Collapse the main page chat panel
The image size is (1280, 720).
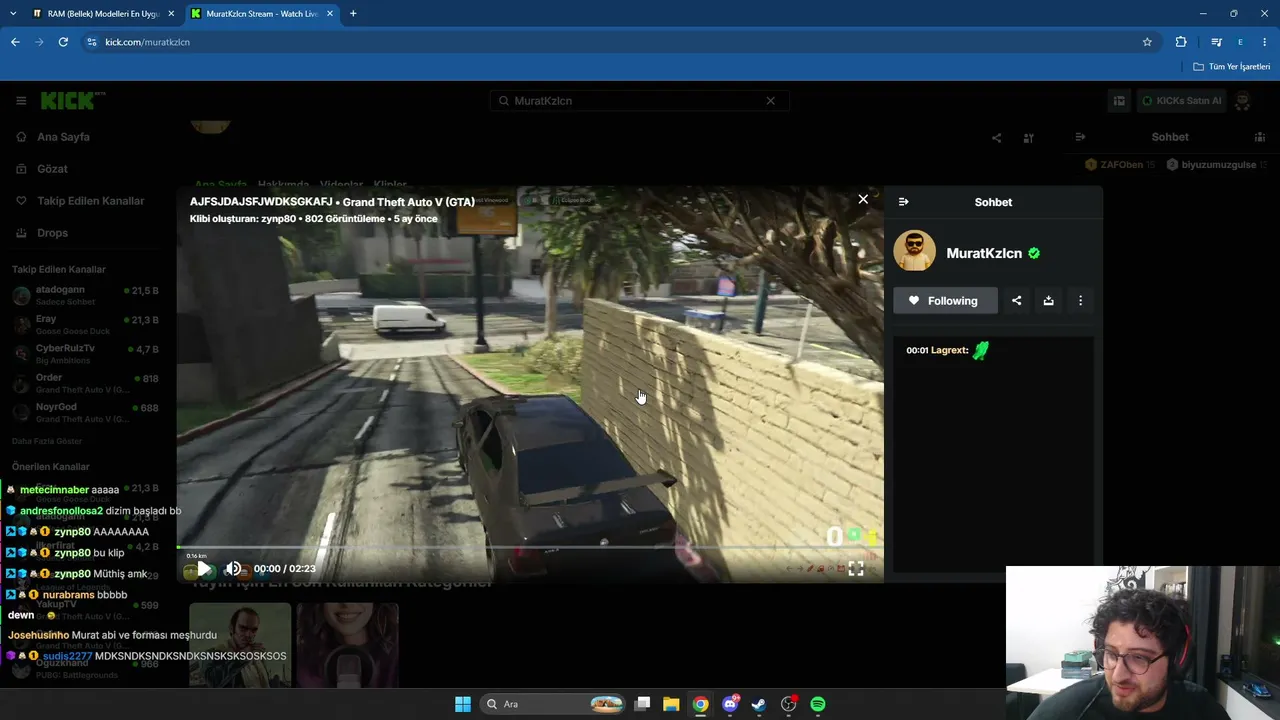(1080, 137)
